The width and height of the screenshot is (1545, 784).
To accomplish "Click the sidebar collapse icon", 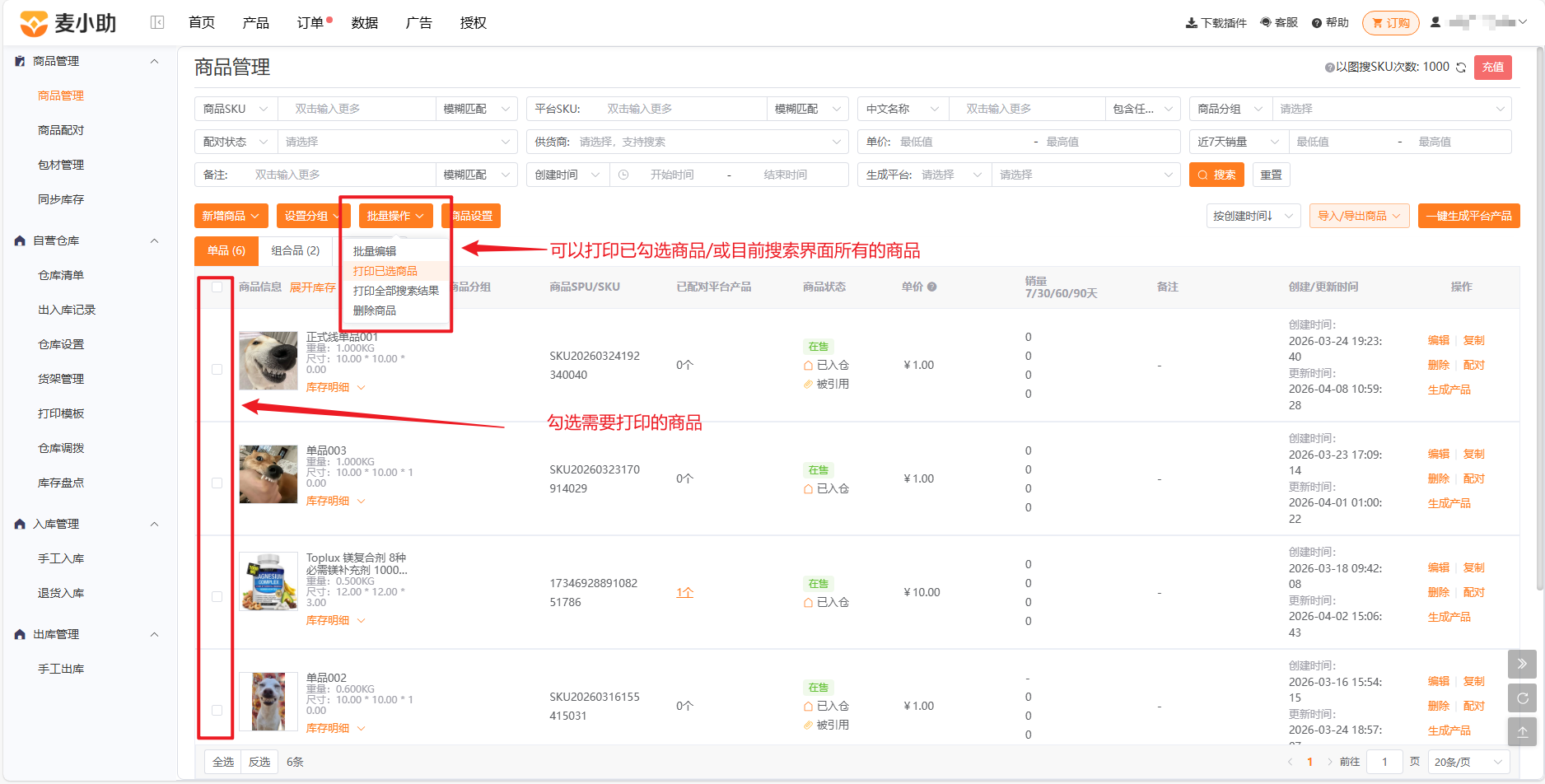I will [x=157, y=23].
